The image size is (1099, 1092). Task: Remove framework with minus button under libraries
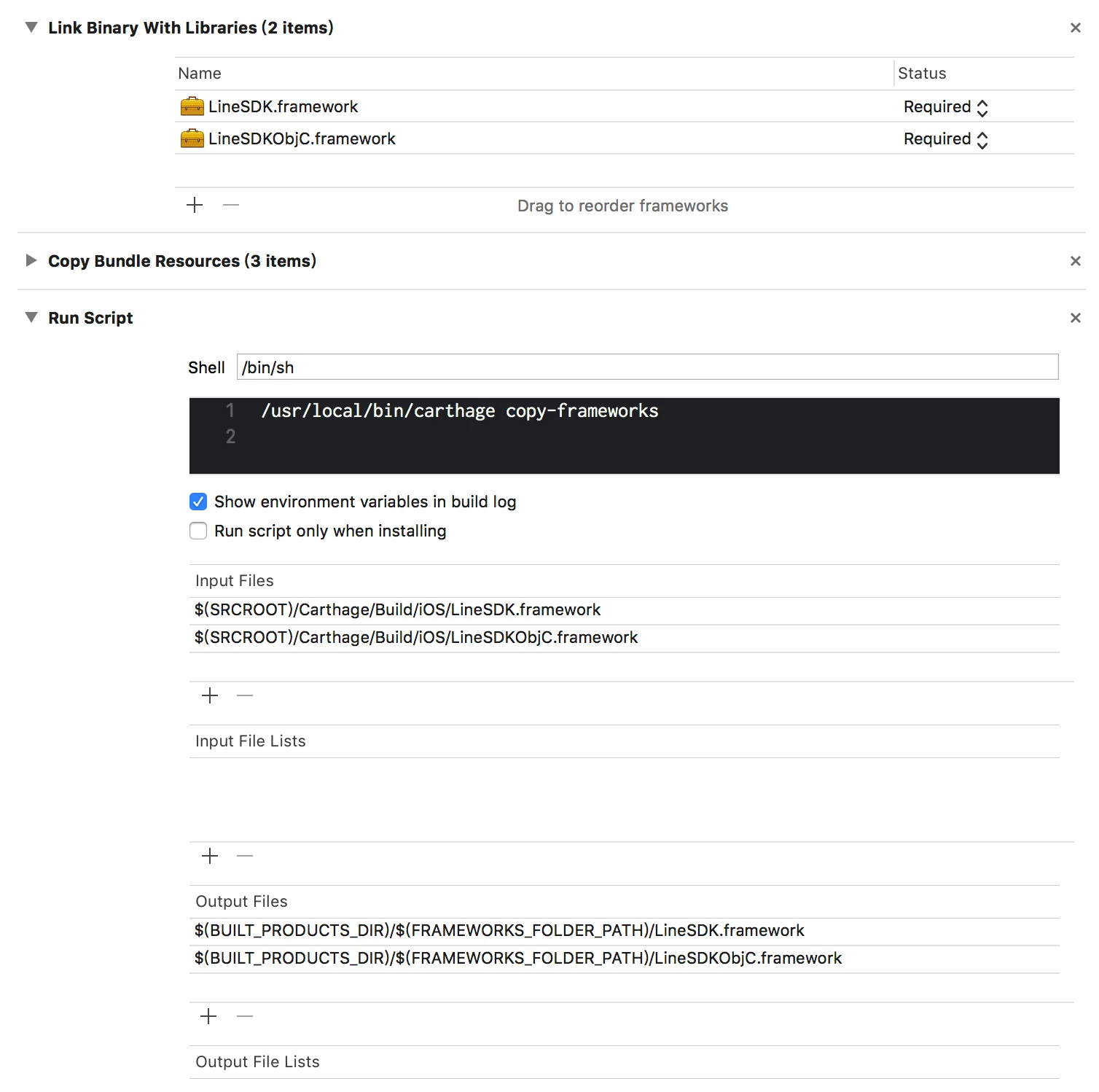[231, 205]
